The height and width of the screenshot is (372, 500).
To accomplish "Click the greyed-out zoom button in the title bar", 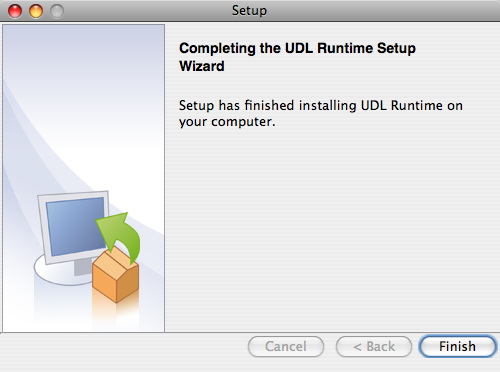I will click(57, 11).
